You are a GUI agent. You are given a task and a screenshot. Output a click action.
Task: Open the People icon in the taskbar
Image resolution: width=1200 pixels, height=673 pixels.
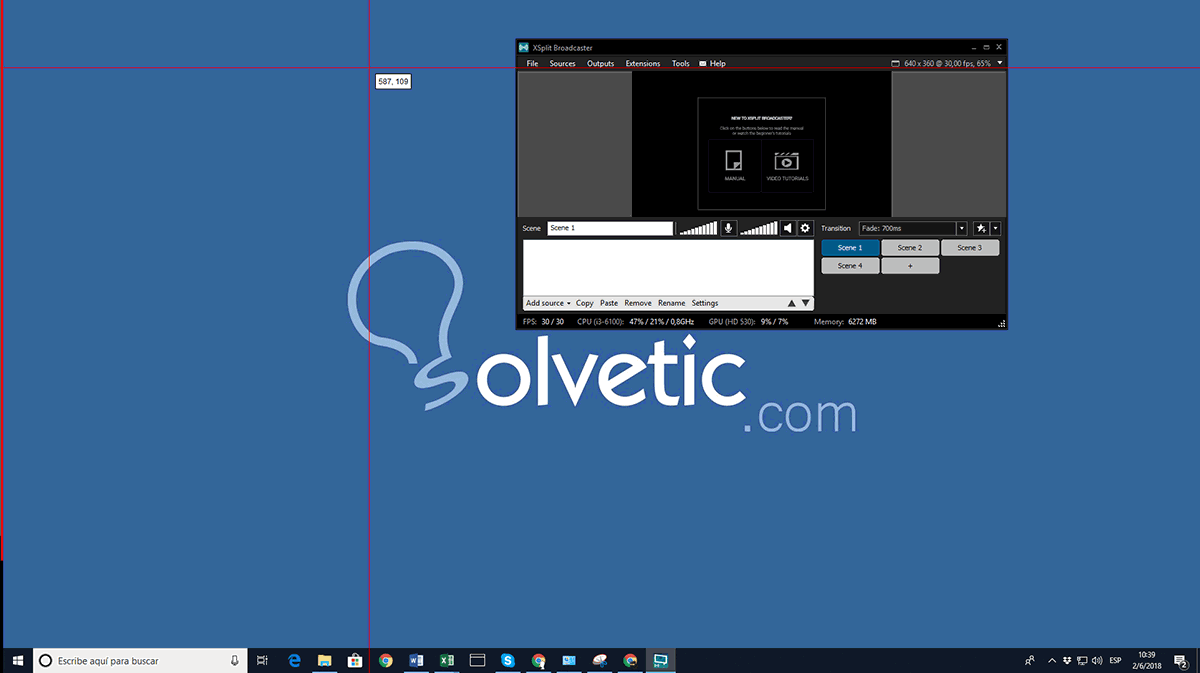[1030, 660]
